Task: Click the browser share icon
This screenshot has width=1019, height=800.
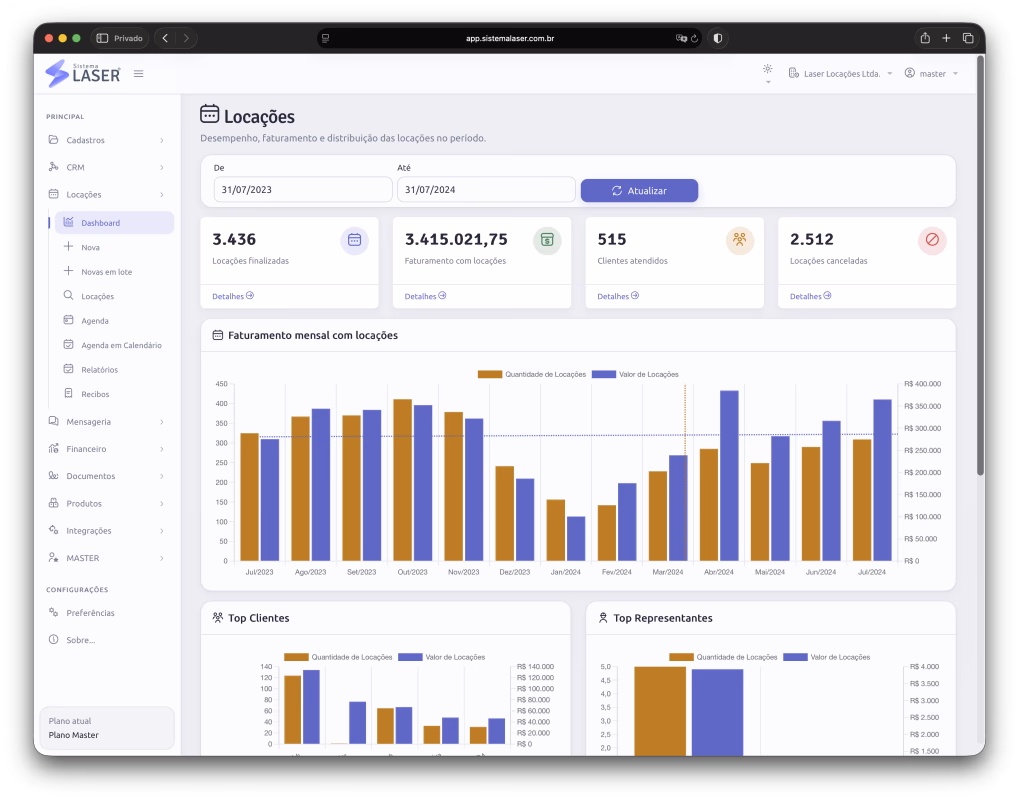Action: [x=925, y=38]
